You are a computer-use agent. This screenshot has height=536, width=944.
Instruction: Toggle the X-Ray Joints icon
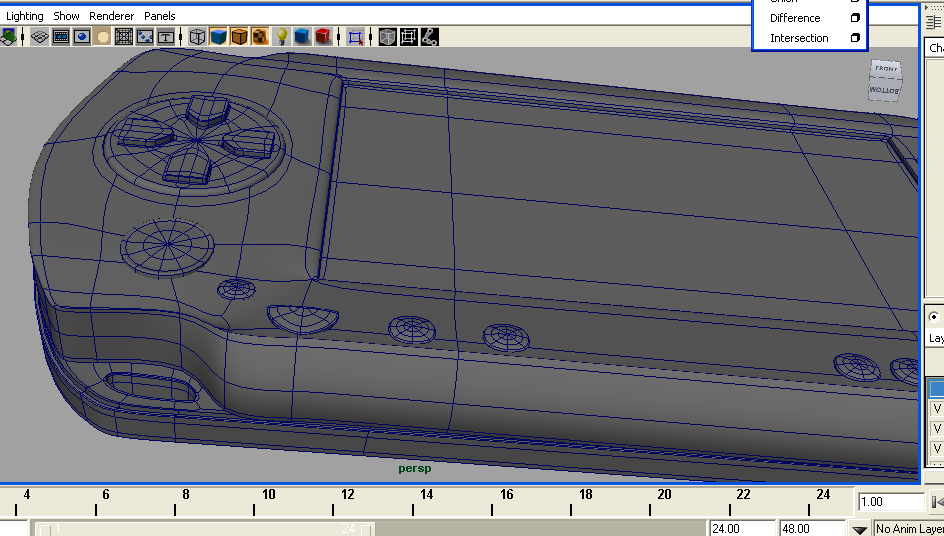[429, 37]
